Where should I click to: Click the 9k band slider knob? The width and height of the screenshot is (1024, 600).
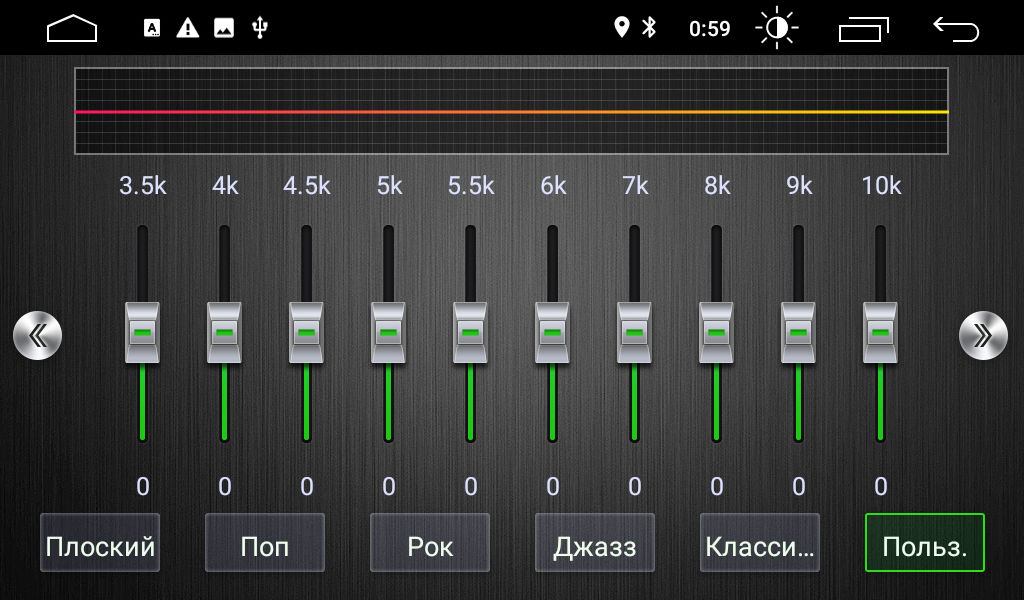click(x=798, y=332)
